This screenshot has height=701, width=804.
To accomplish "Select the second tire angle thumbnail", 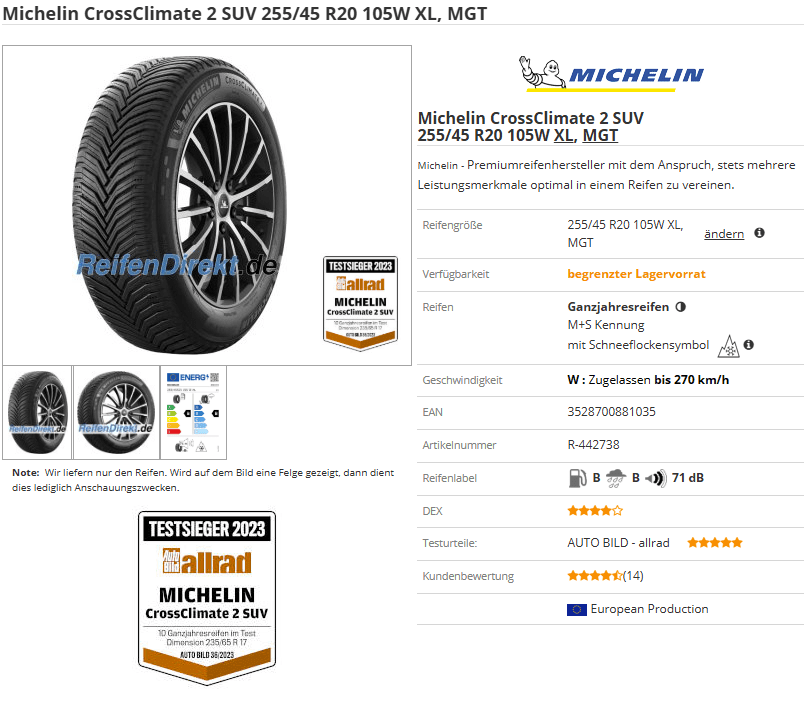I will (116, 412).
